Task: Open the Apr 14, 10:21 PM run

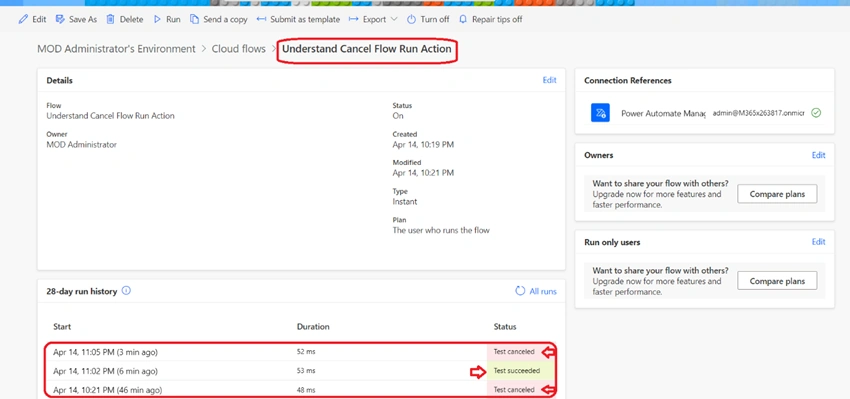Action: (x=107, y=390)
